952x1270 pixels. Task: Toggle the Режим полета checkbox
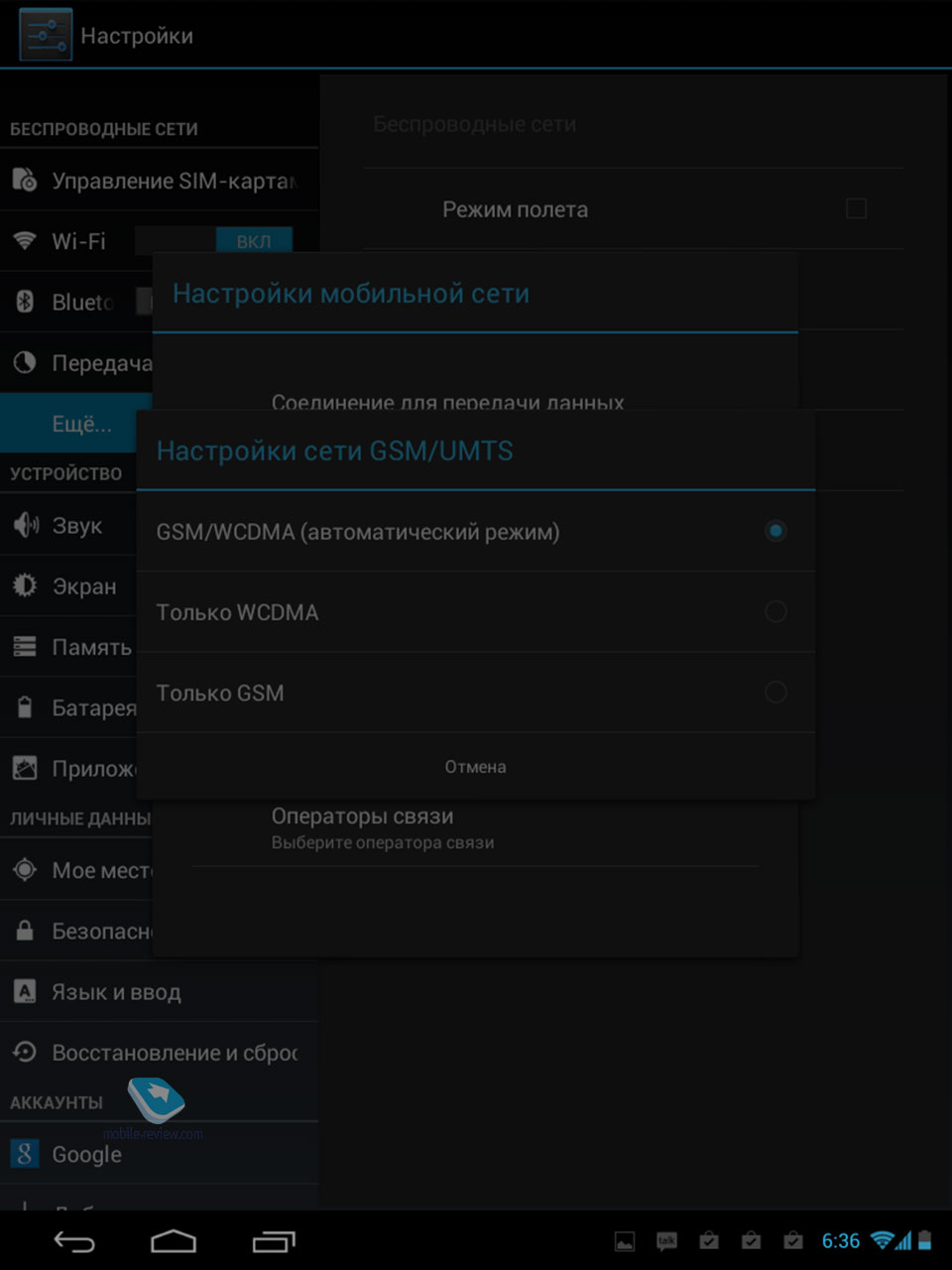[x=856, y=208]
